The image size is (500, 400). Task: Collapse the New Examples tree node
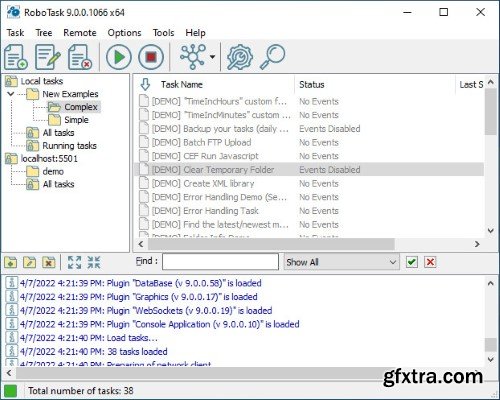click(x=11, y=94)
